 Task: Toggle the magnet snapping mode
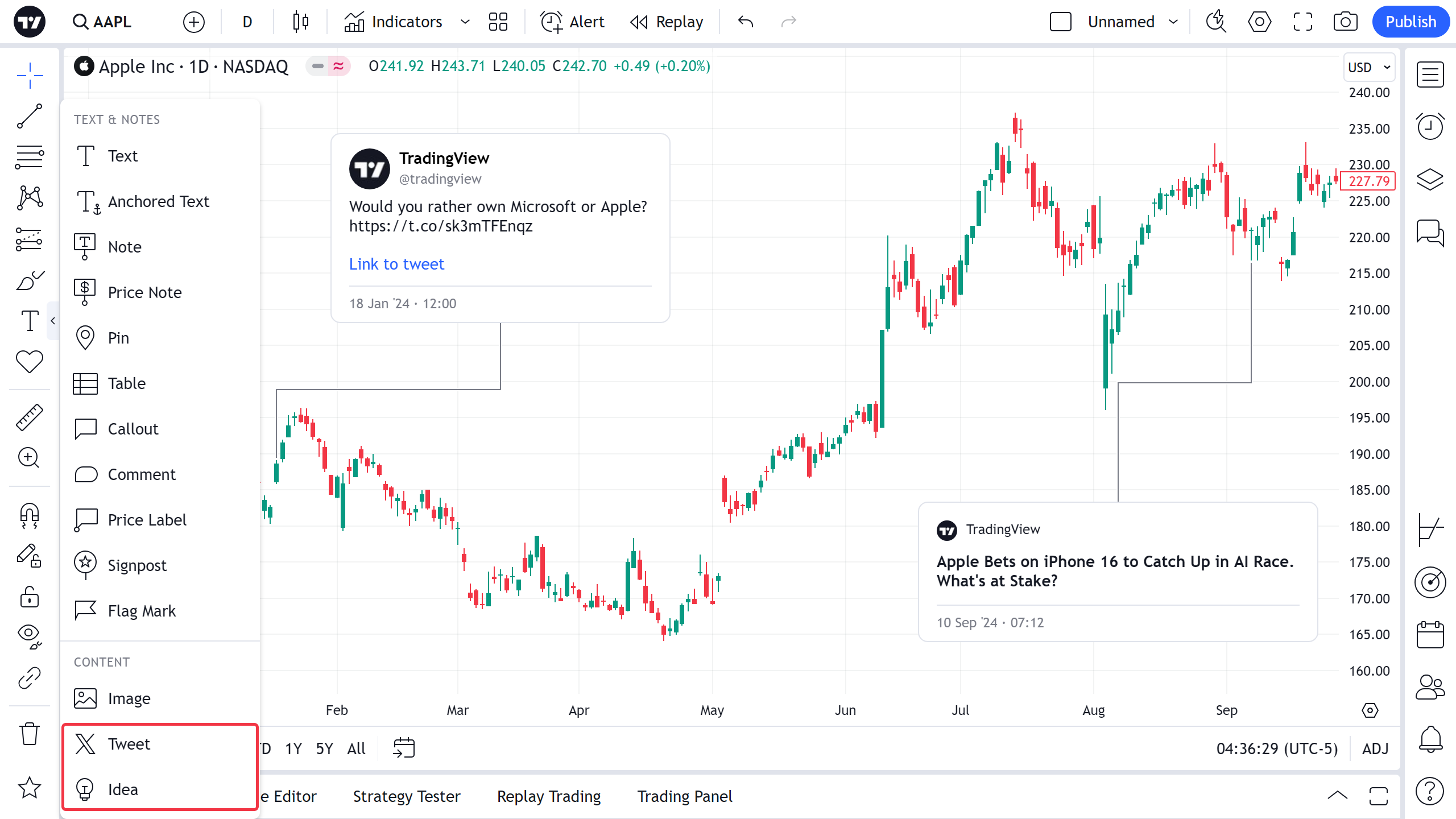[x=30, y=515]
